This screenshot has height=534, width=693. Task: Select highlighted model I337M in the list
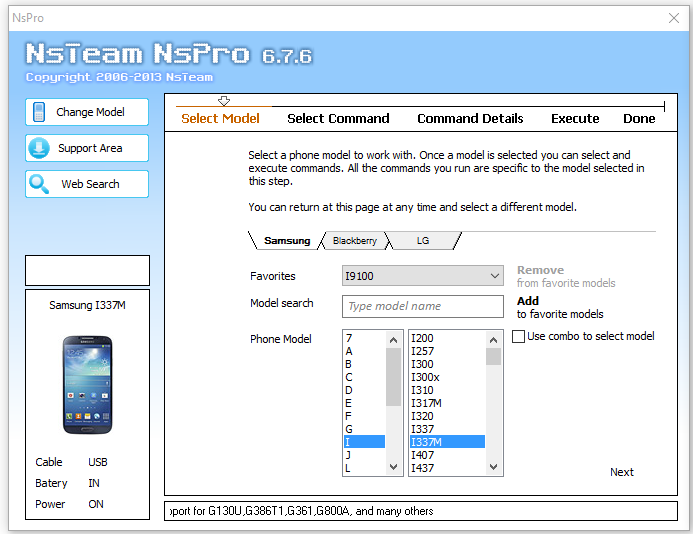coord(447,442)
